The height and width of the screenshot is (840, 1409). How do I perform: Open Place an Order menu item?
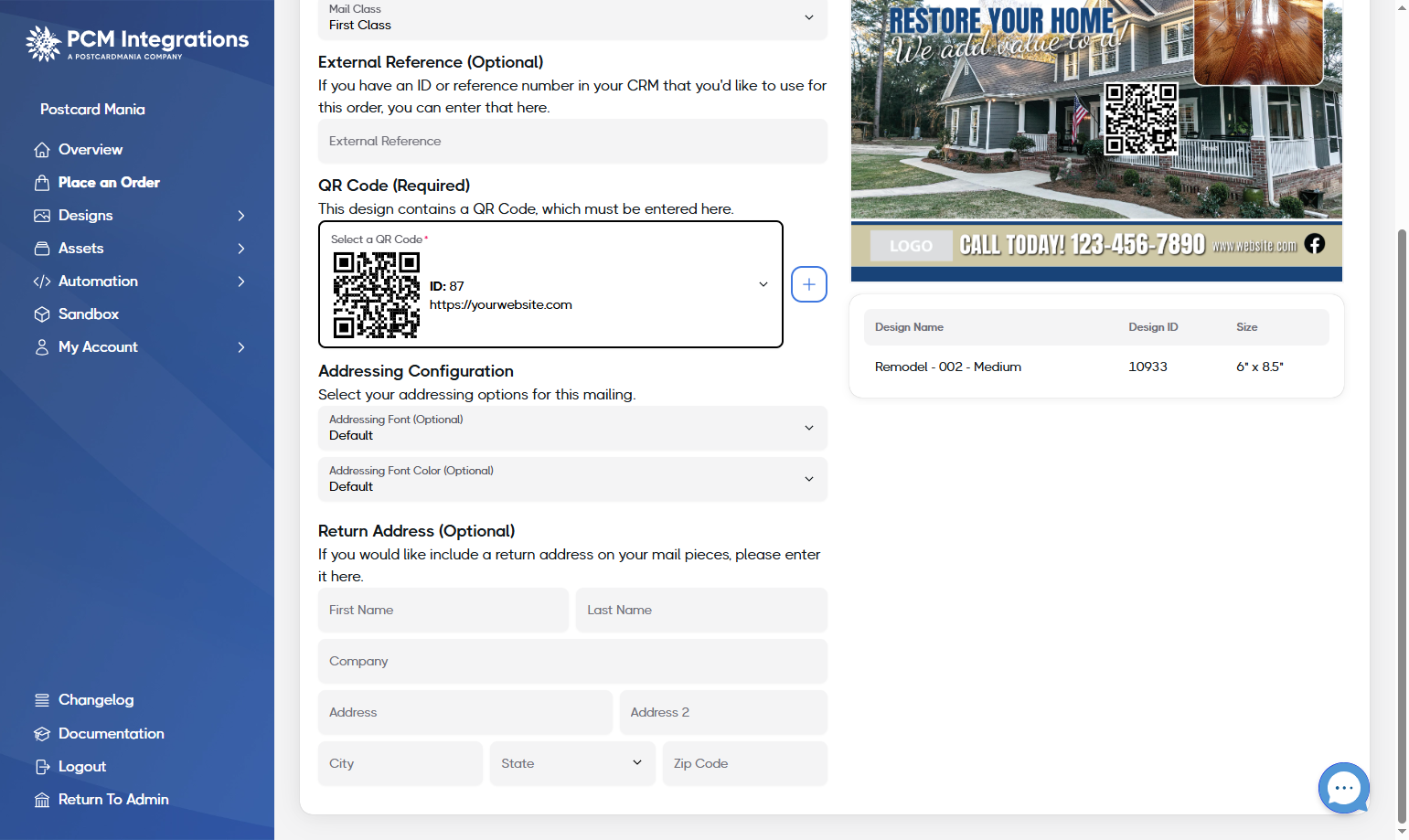coord(109,183)
